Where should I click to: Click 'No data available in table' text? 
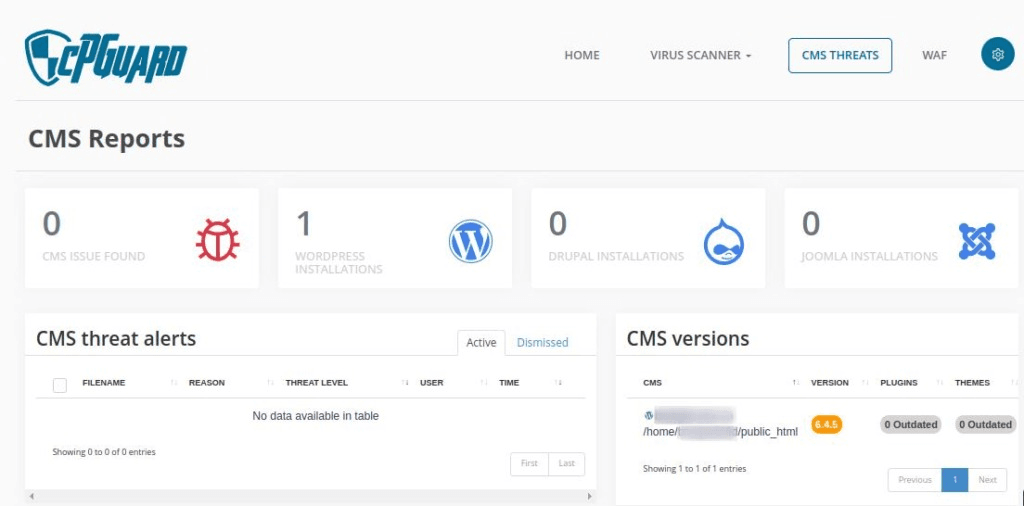pyautogui.click(x=315, y=416)
